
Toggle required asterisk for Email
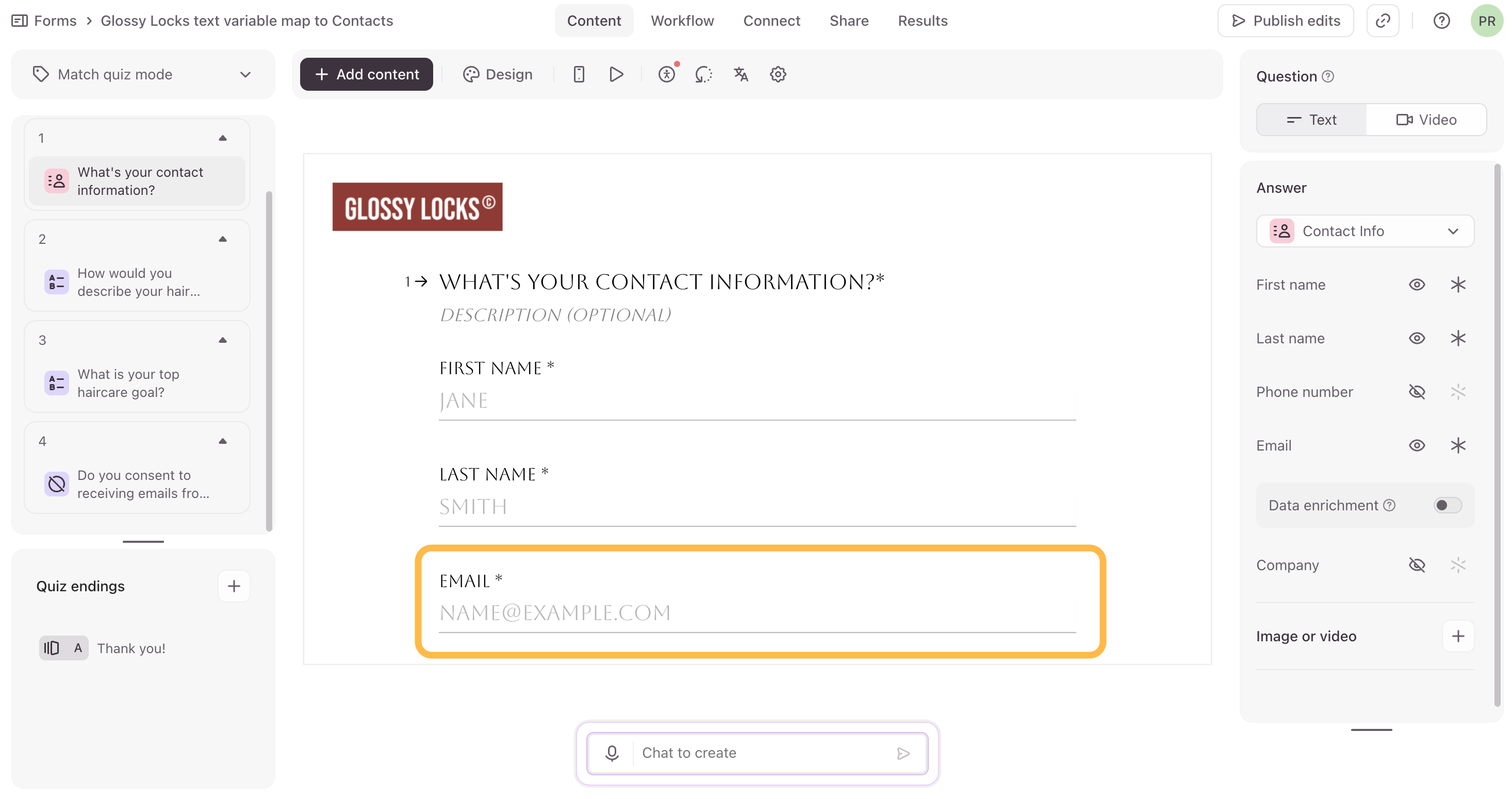1458,445
